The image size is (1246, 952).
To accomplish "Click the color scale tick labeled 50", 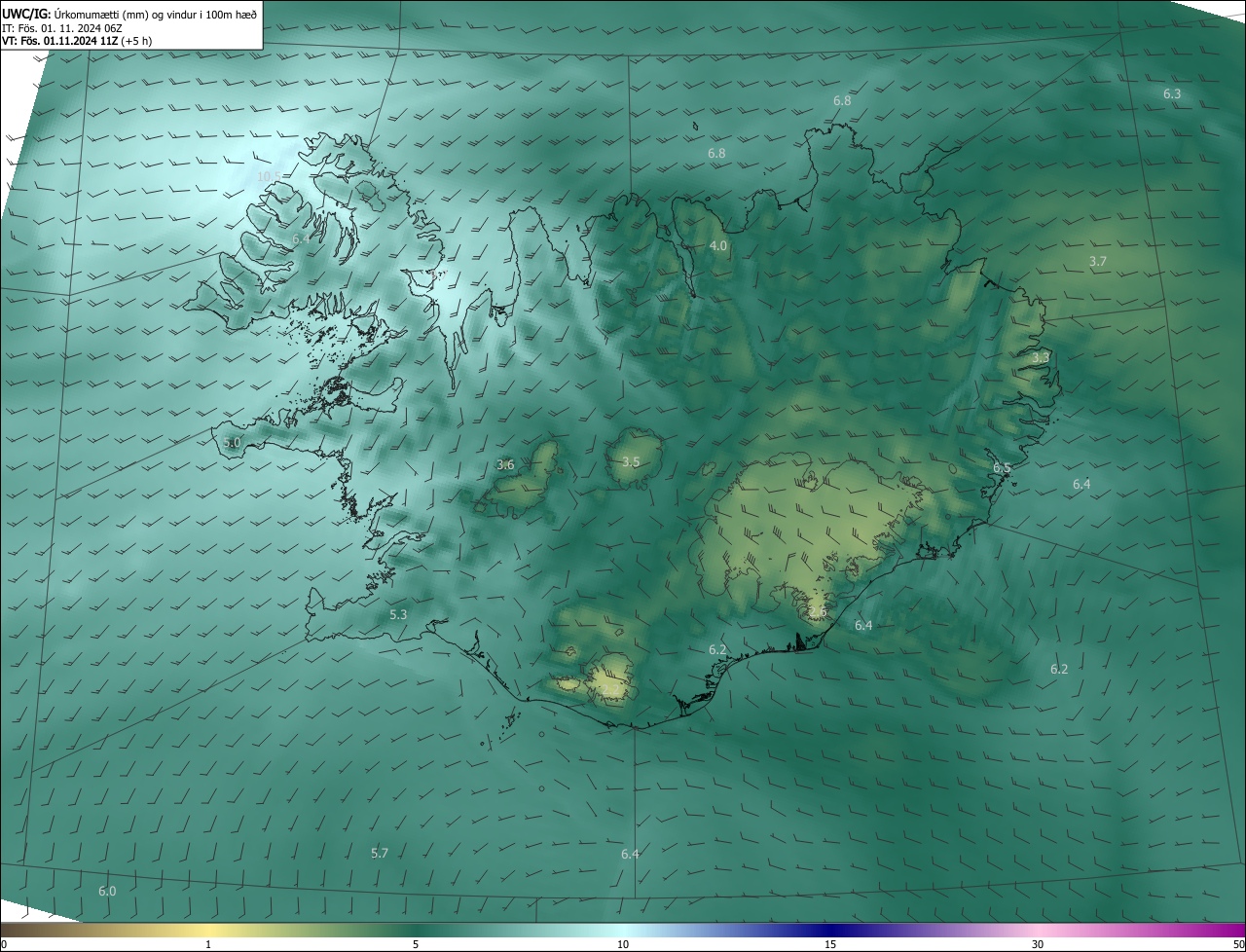I will pos(1238,944).
